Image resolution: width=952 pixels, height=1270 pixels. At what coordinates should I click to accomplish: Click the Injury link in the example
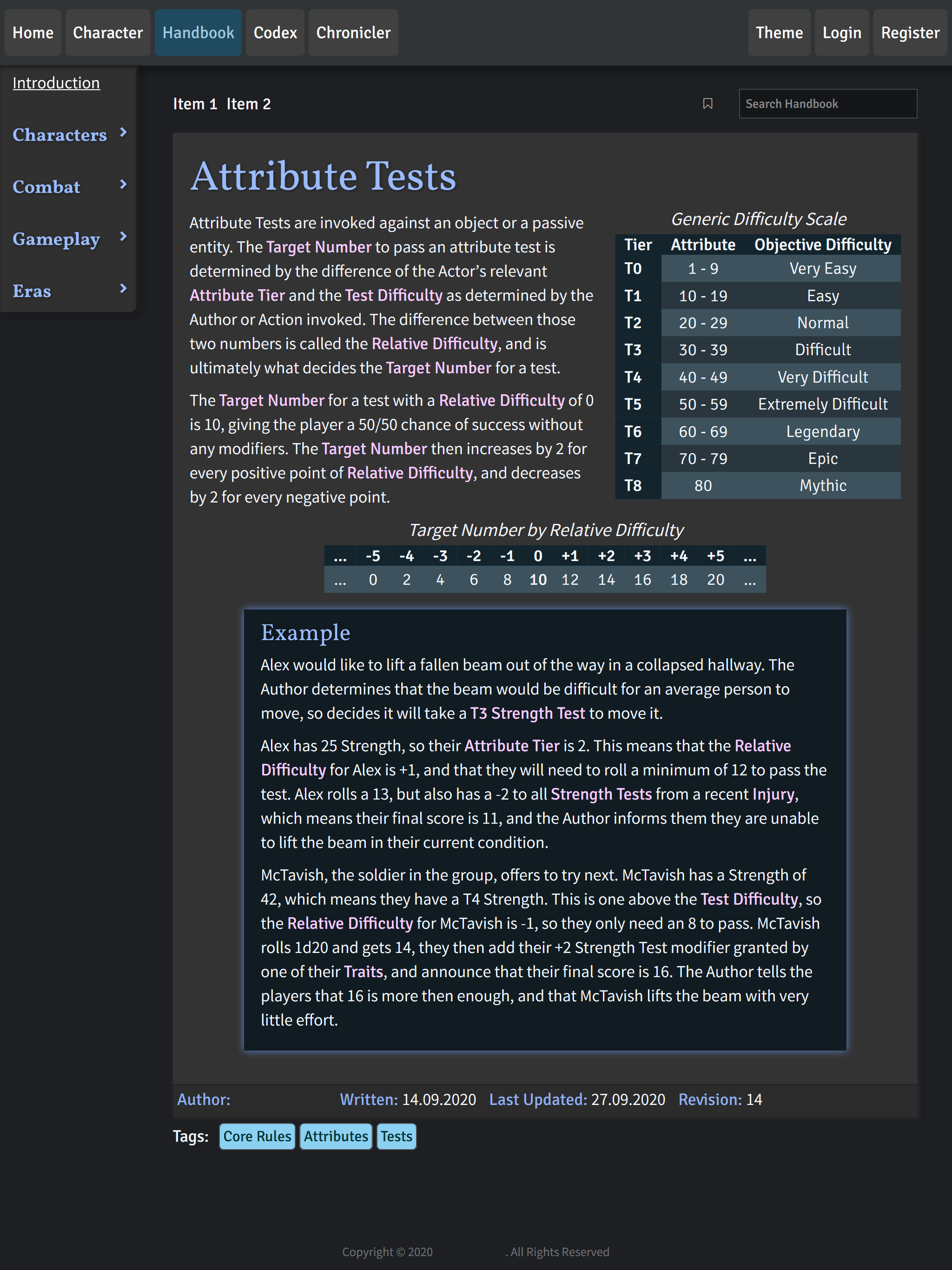tap(773, 794)
